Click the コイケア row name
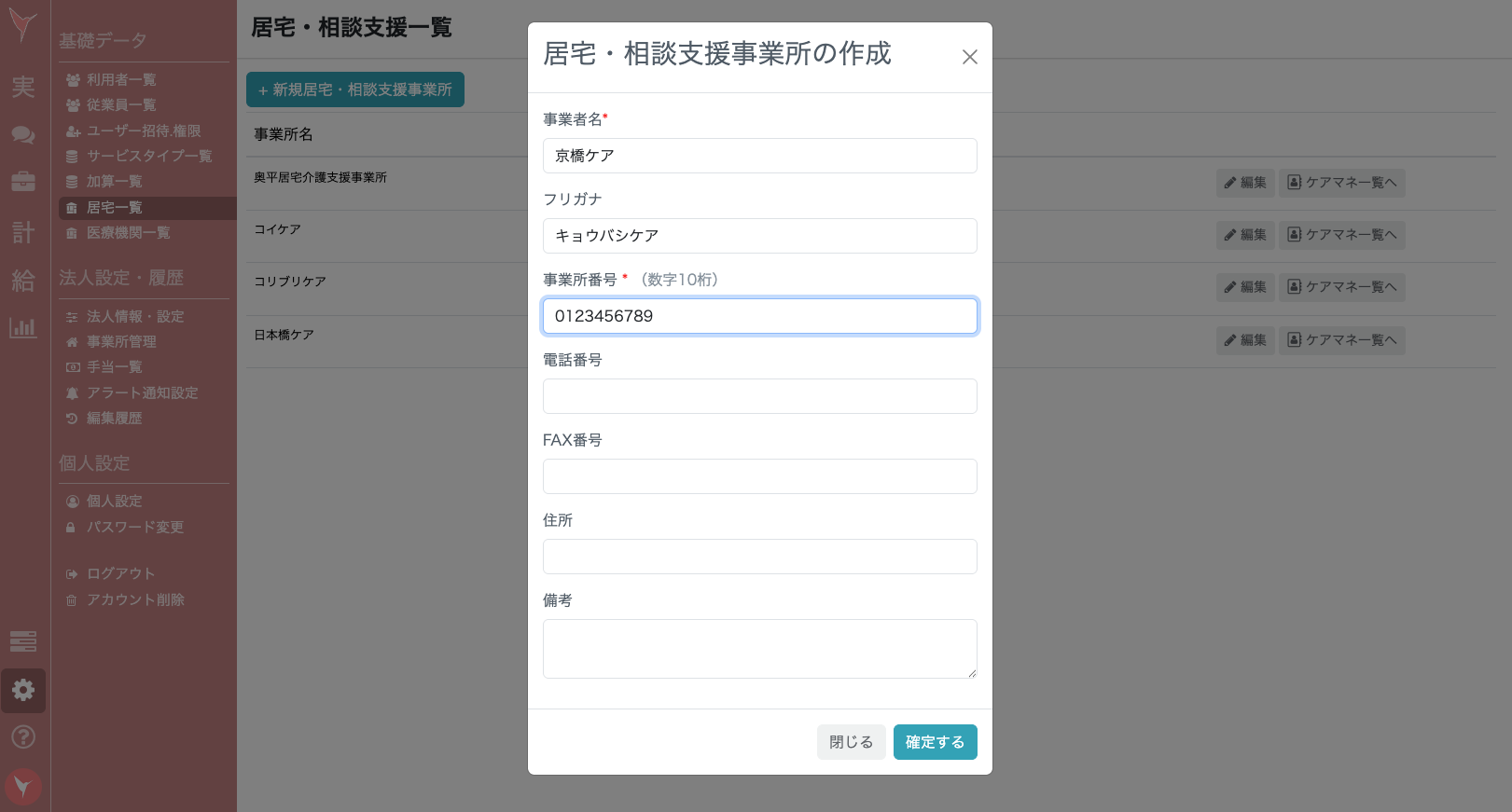Screen dimensions: 1512x812 pyautogui.click(x=277, y=229)
